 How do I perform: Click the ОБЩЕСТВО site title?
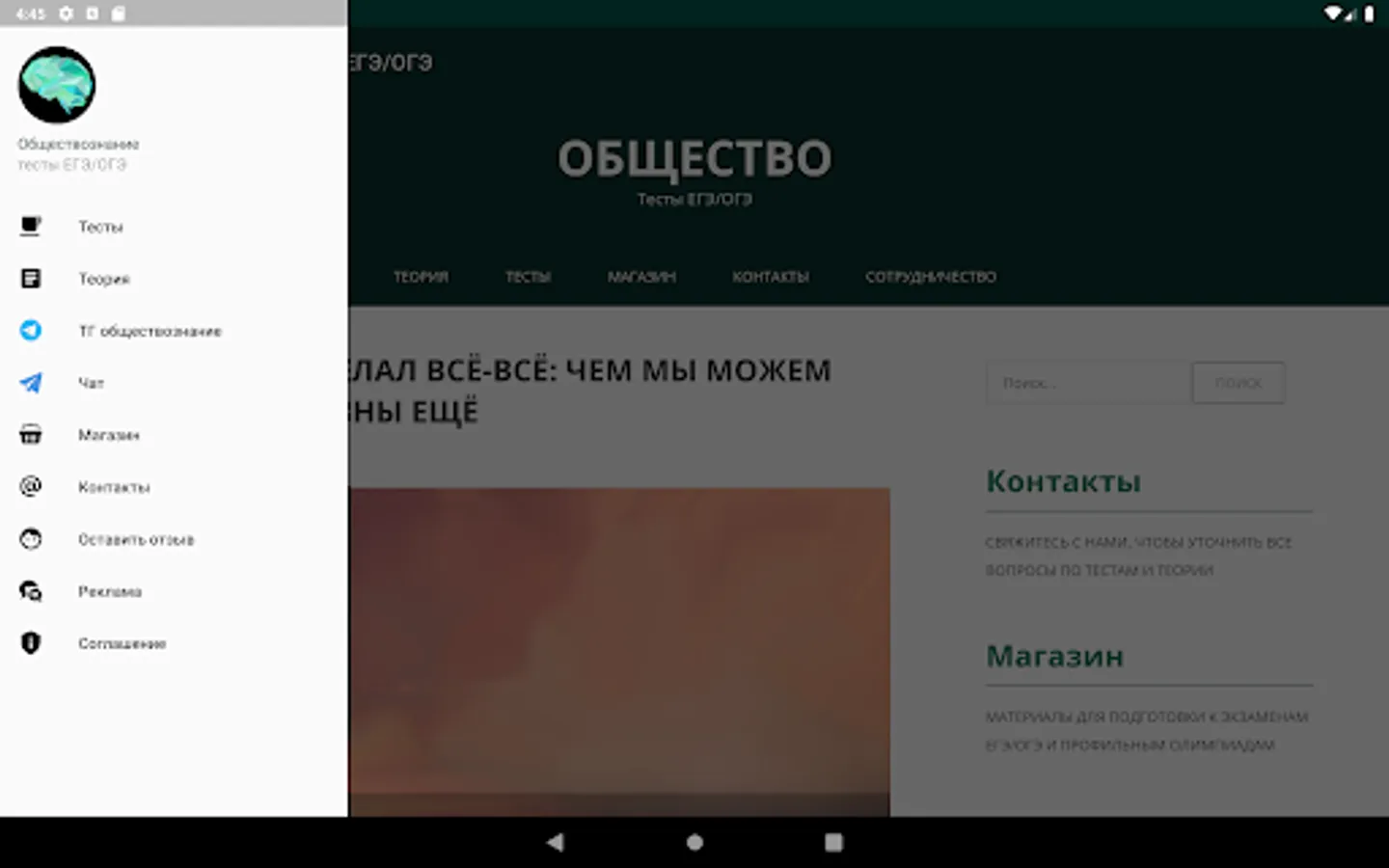pos(694,158)
